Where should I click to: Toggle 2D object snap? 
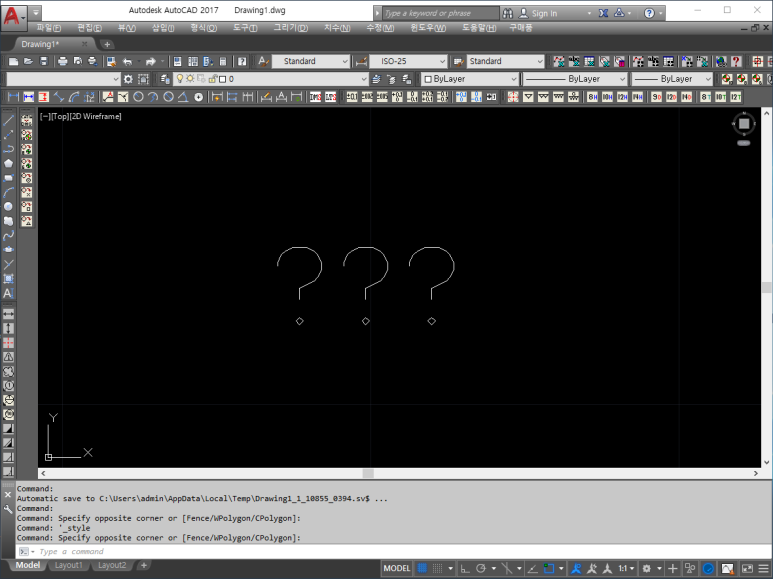pyautogui.click(x=548, y=569)
